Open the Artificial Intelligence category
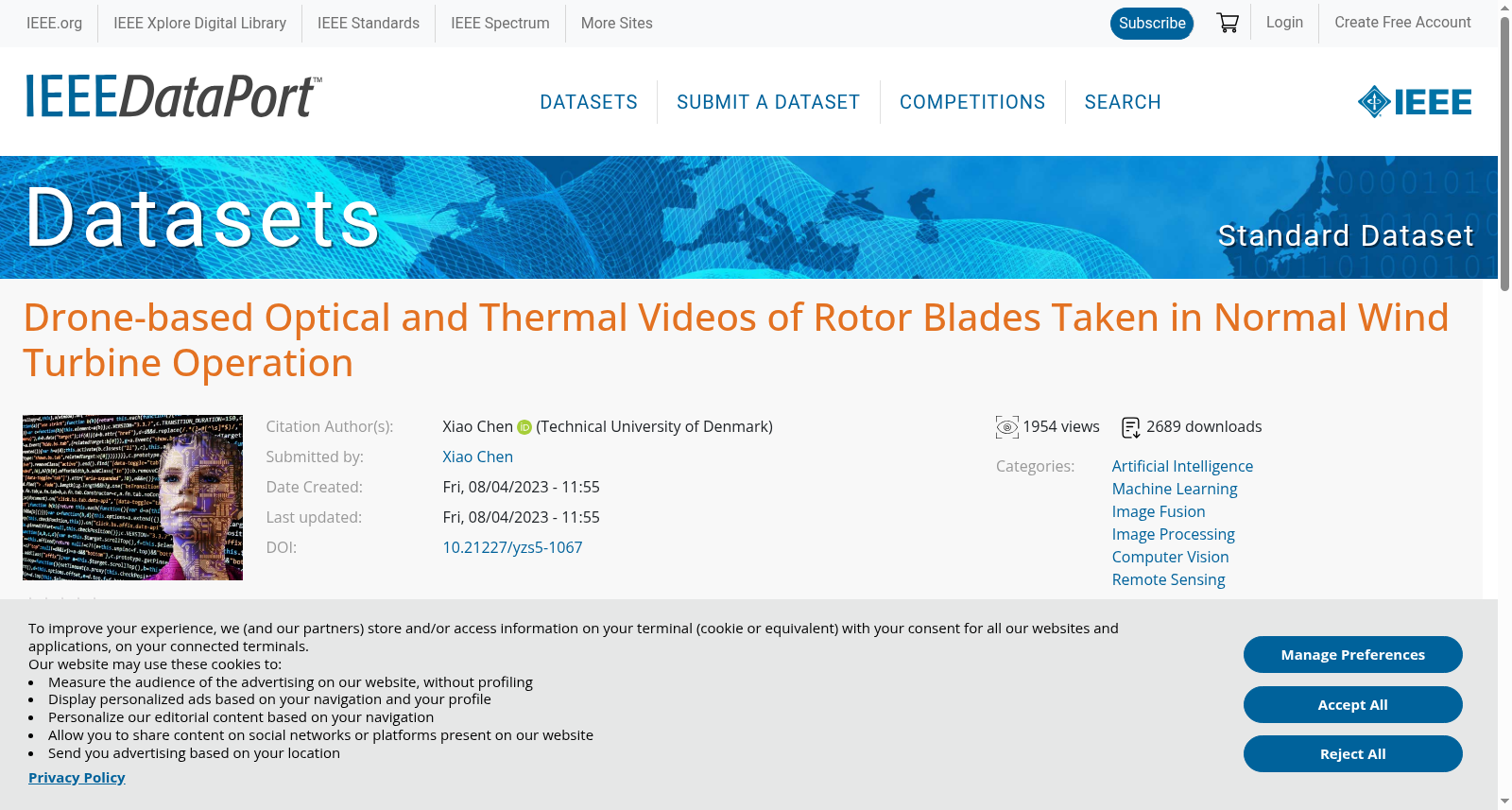Viewport: 1512px width, 810px height. [x=1182, y=466]
